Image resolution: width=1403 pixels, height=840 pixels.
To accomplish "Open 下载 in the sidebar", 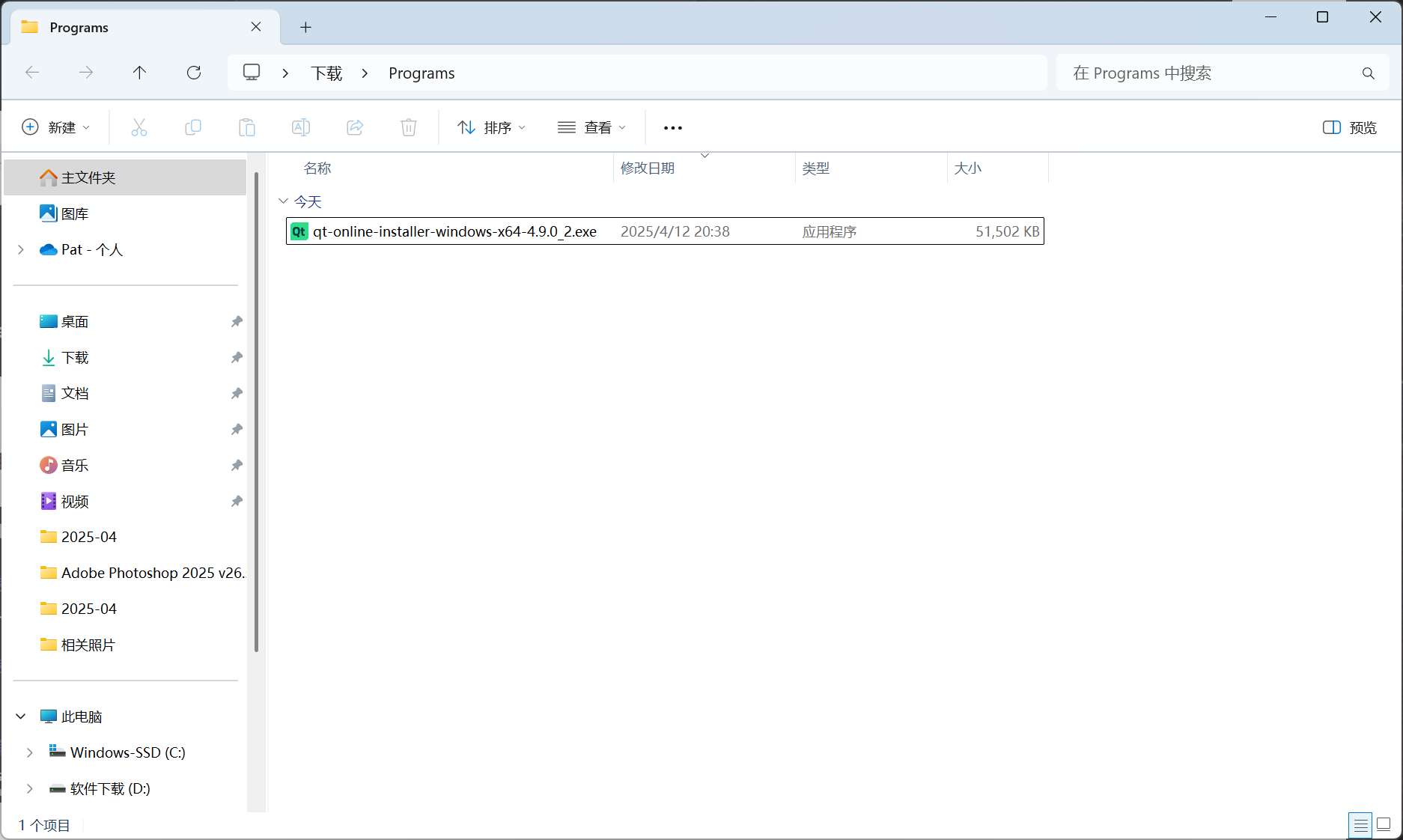I will point(74,357).
